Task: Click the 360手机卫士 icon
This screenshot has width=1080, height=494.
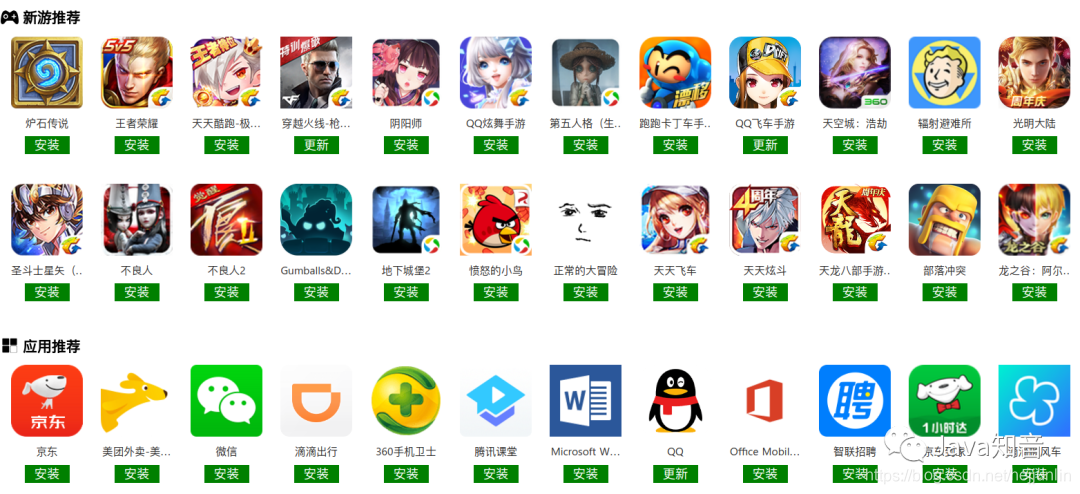Action: pos(406,401)
